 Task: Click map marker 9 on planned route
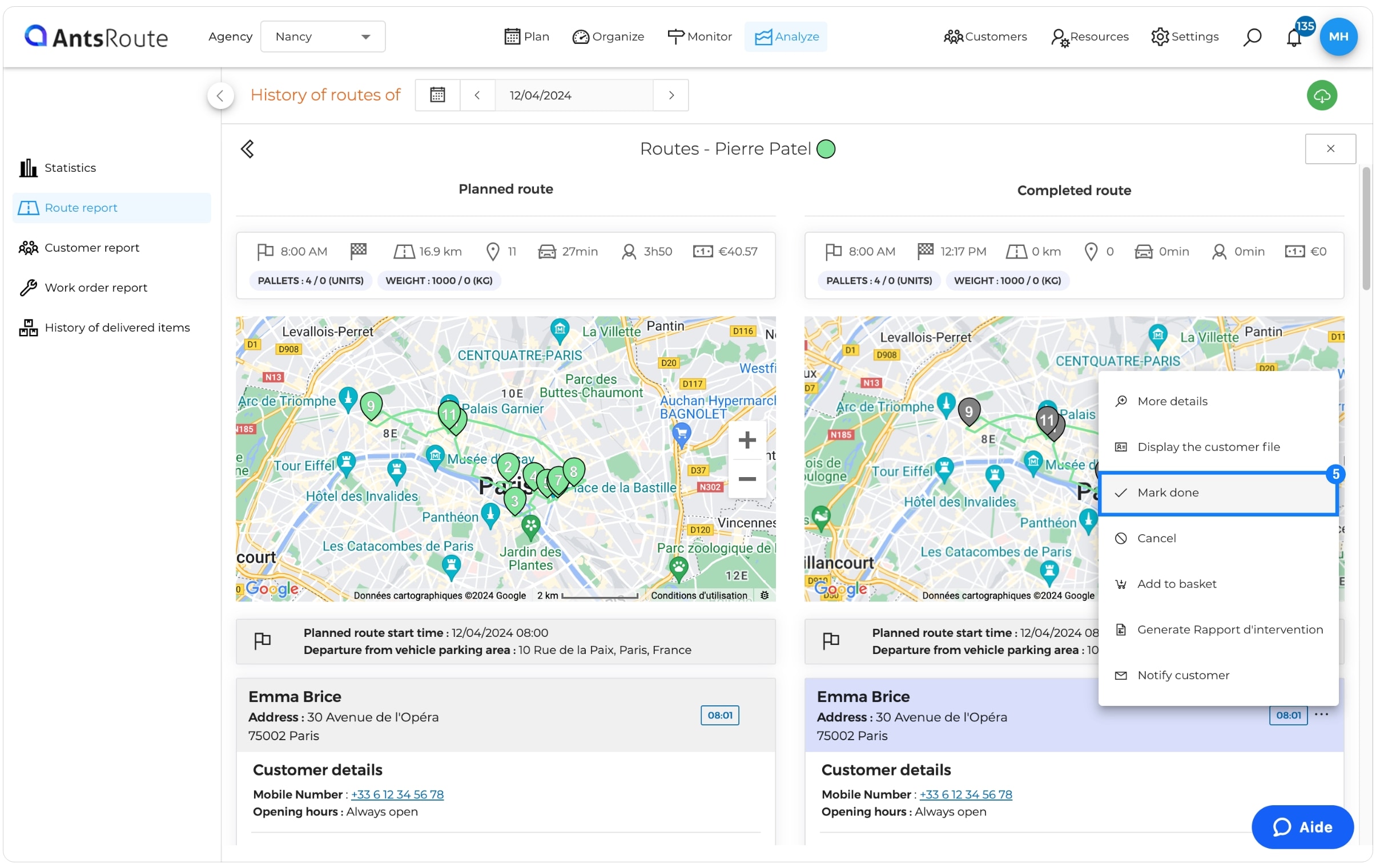point(371,406)
